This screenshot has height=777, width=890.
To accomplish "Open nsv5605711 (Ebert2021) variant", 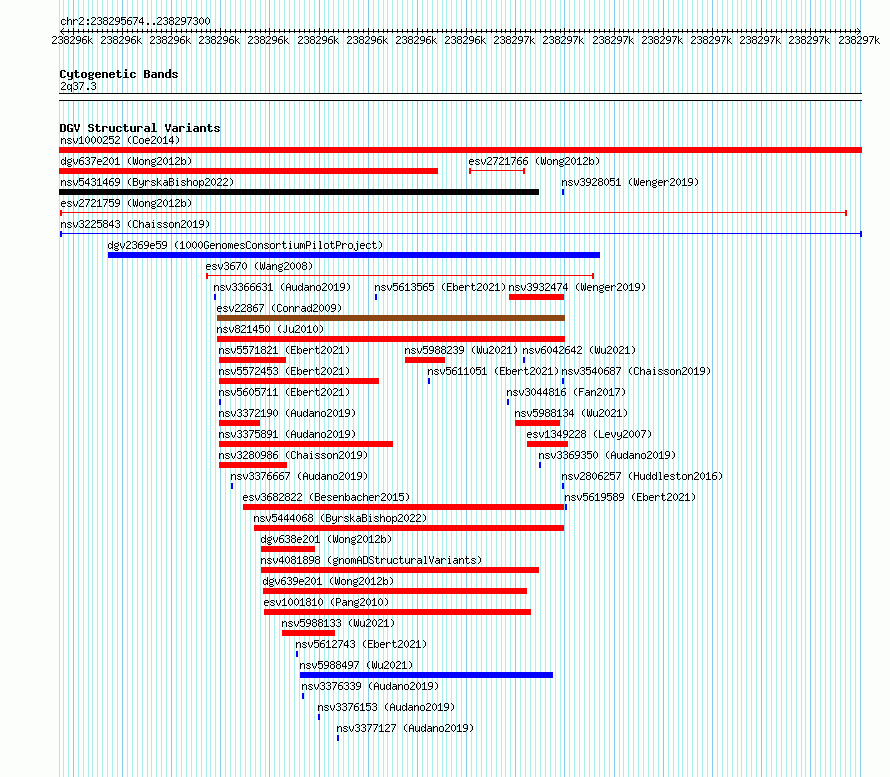I will [x=284, y=392].
